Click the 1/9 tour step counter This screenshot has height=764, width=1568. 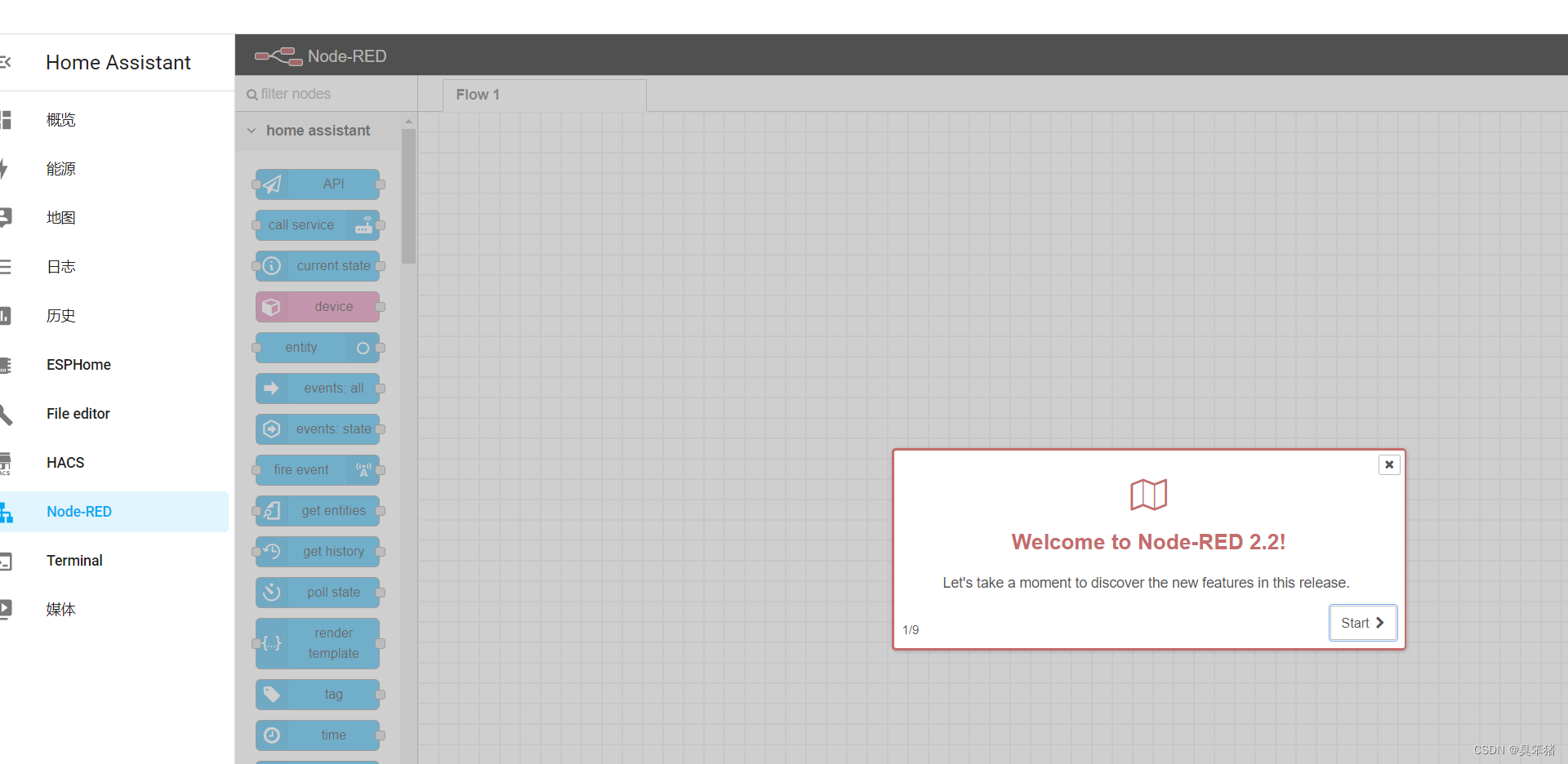click(911, 630)
